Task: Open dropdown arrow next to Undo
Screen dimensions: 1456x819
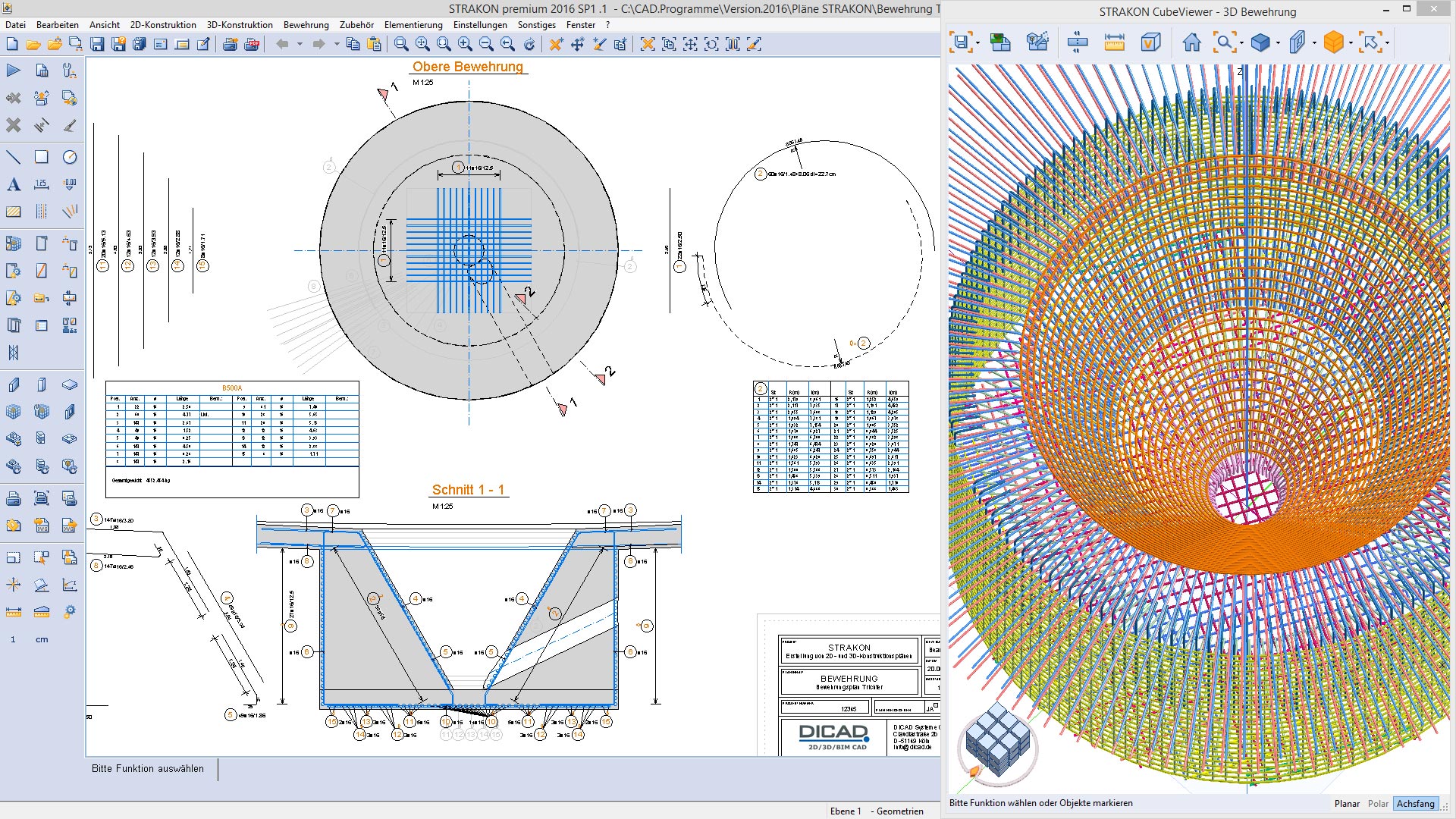Action: point(300,45)
